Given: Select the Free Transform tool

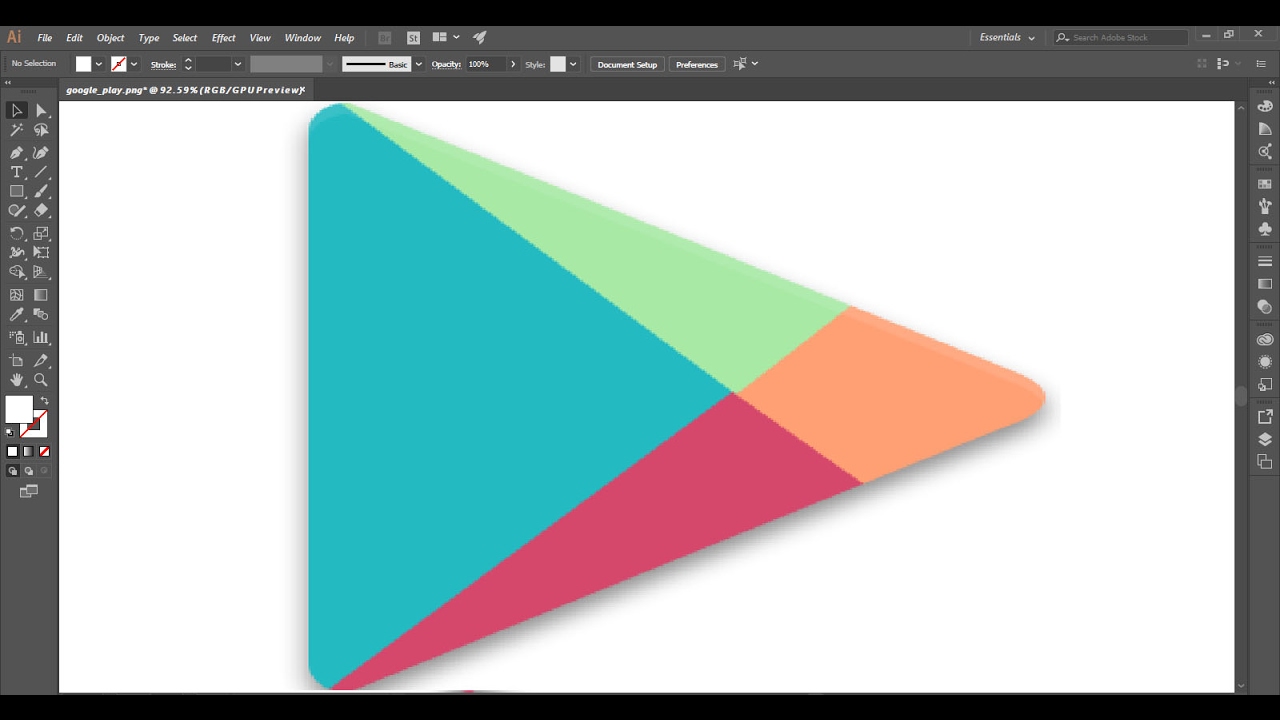Looking at the screenshot, I should [x=42, y=252].
